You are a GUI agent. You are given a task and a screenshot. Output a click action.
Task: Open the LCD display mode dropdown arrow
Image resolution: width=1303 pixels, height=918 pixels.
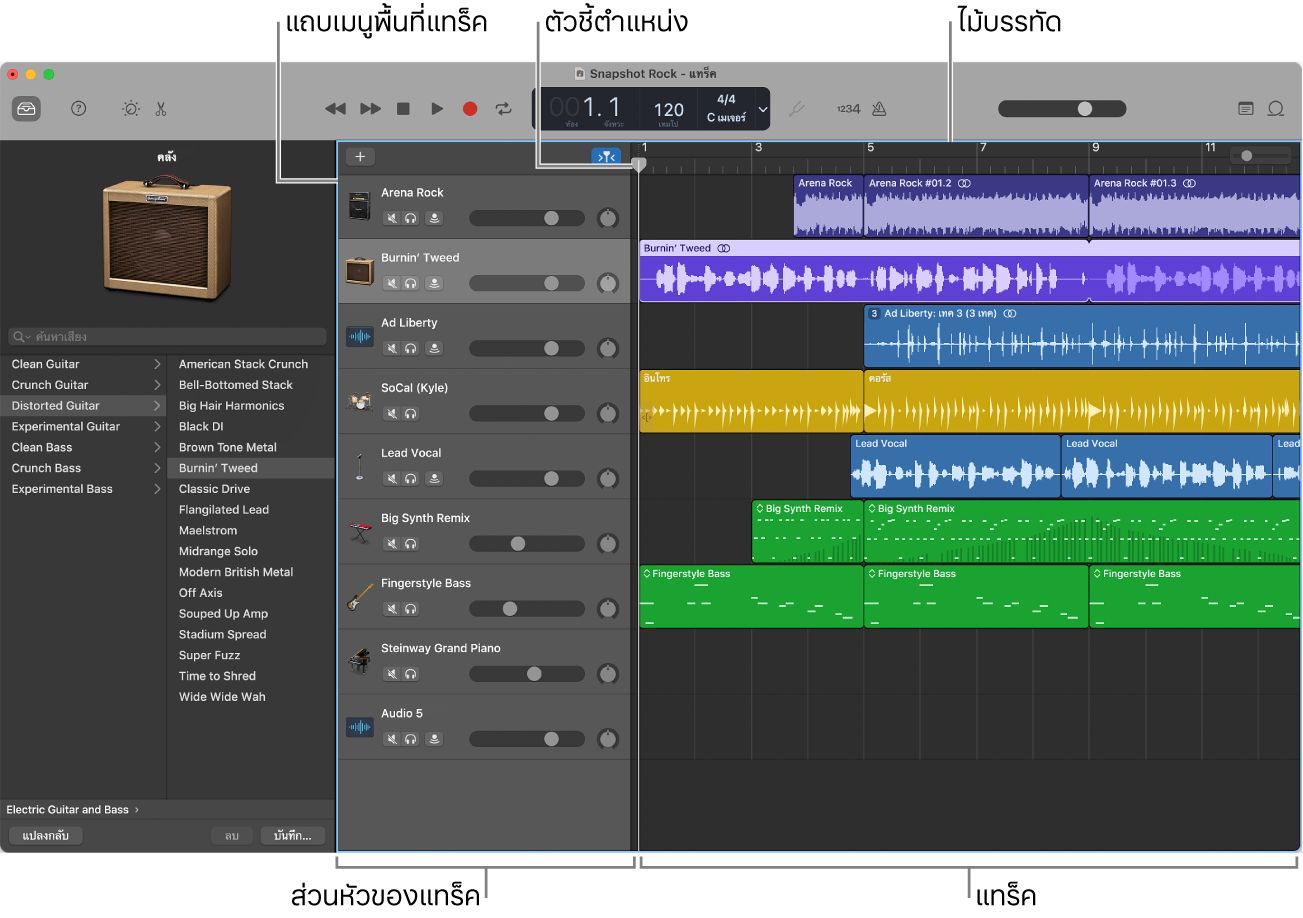[763, 109]
